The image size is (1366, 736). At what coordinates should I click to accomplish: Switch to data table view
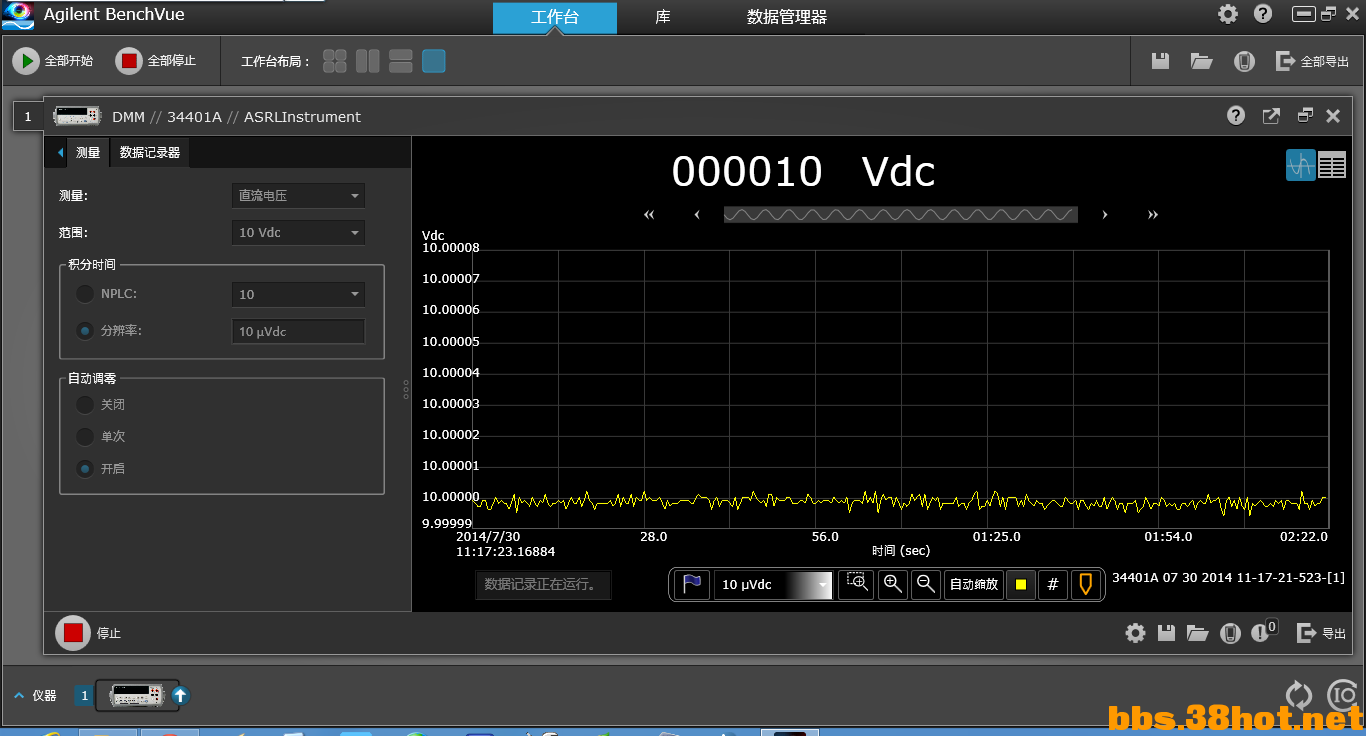pos(1332,165)
